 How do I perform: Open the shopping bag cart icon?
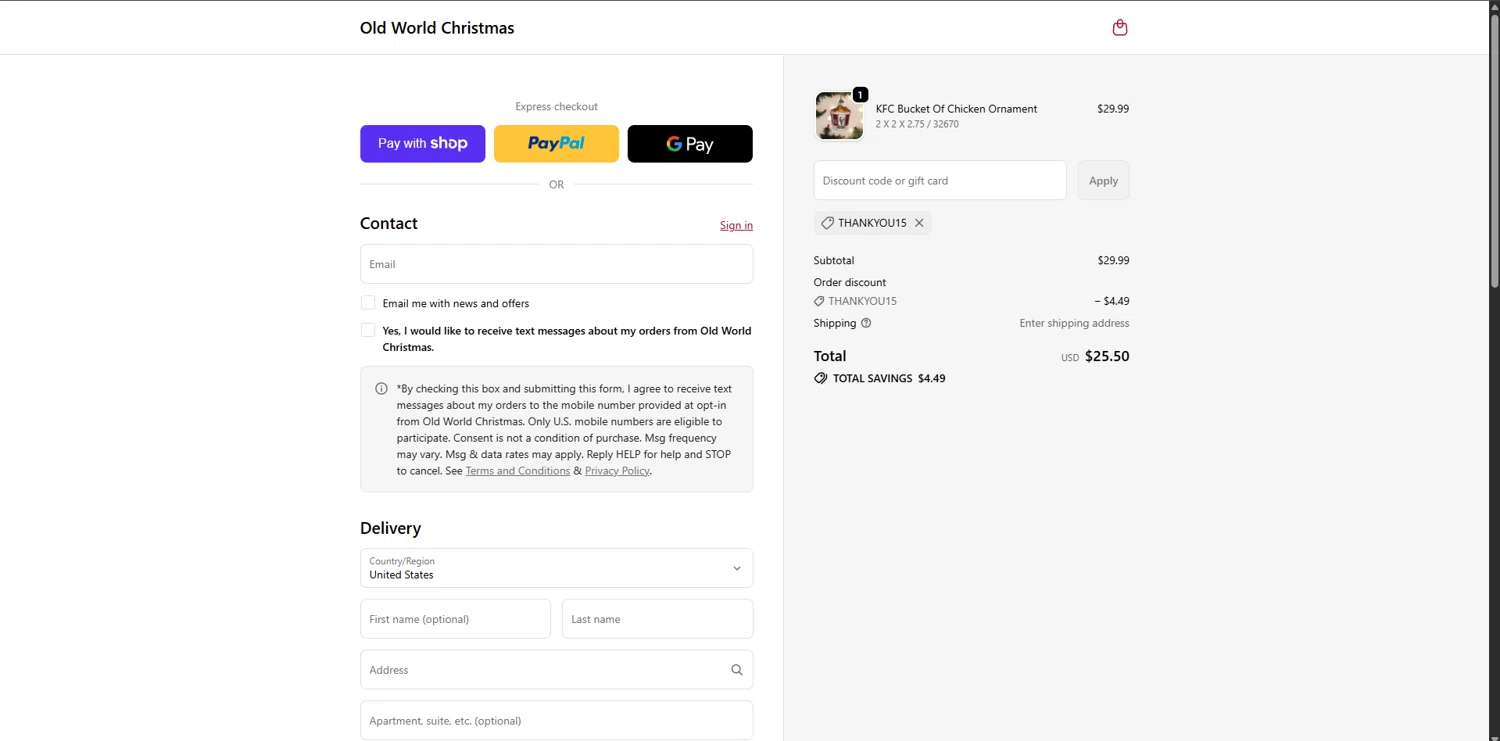(1119, 28)
